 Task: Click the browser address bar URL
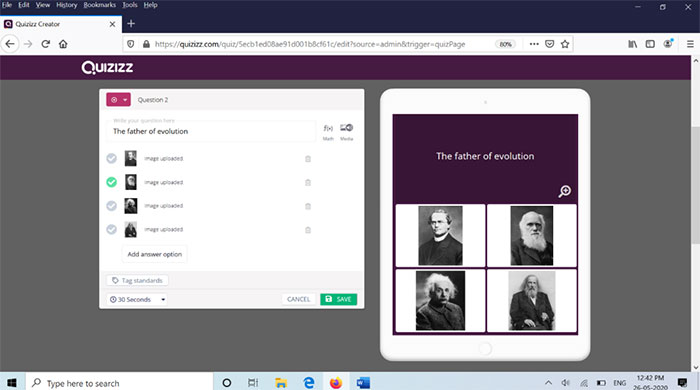310,44
